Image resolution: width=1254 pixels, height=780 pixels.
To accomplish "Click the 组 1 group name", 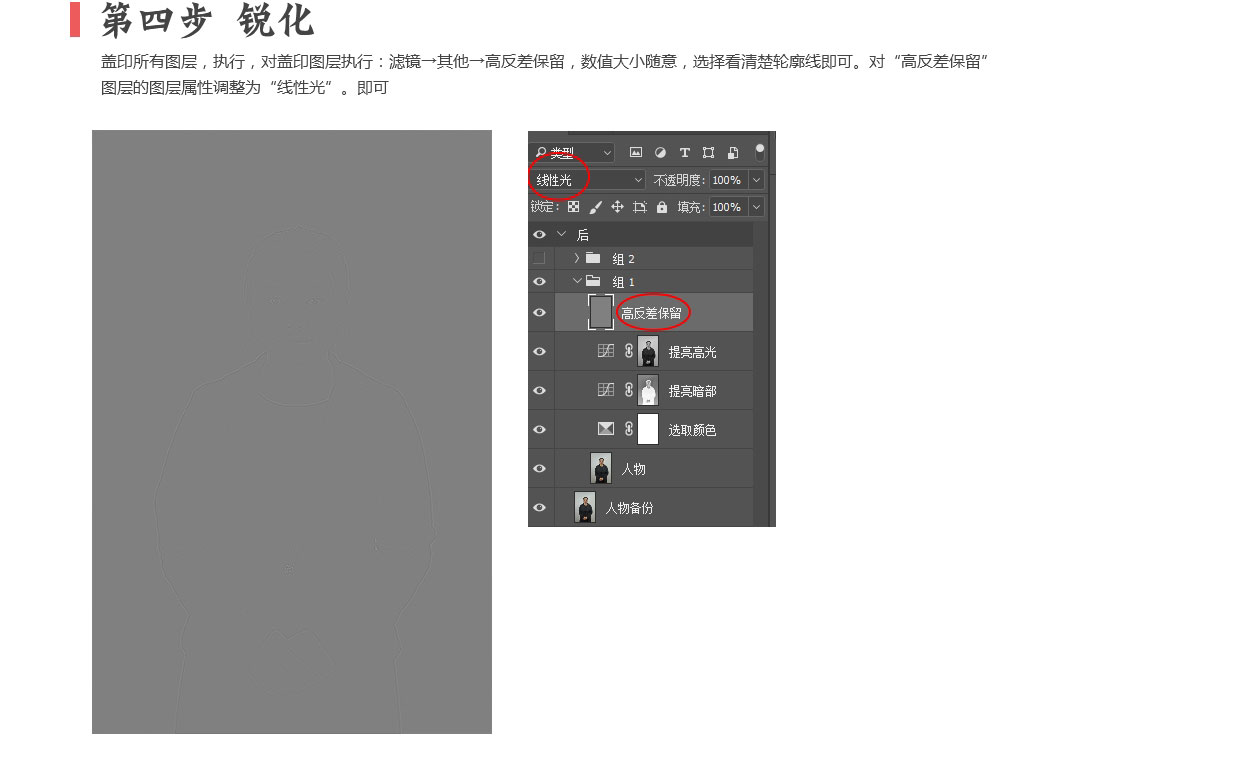I will [x=624, y=282].
